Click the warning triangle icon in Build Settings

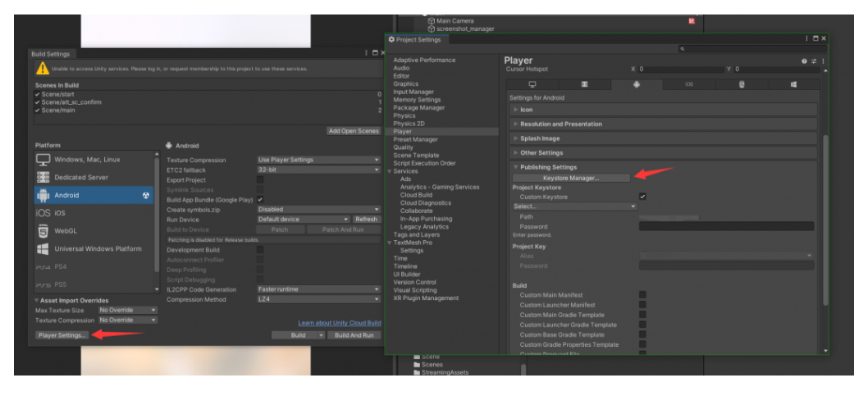click(42, 69)
